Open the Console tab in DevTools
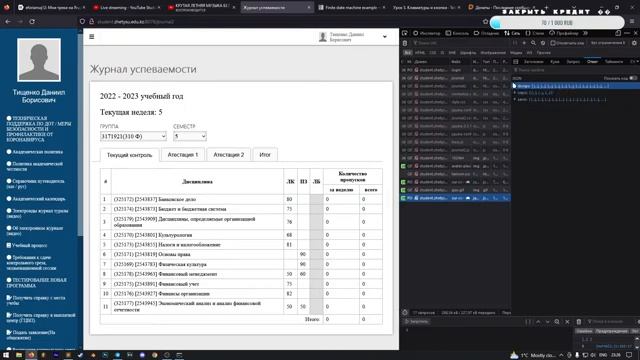 tap(457, 33)
